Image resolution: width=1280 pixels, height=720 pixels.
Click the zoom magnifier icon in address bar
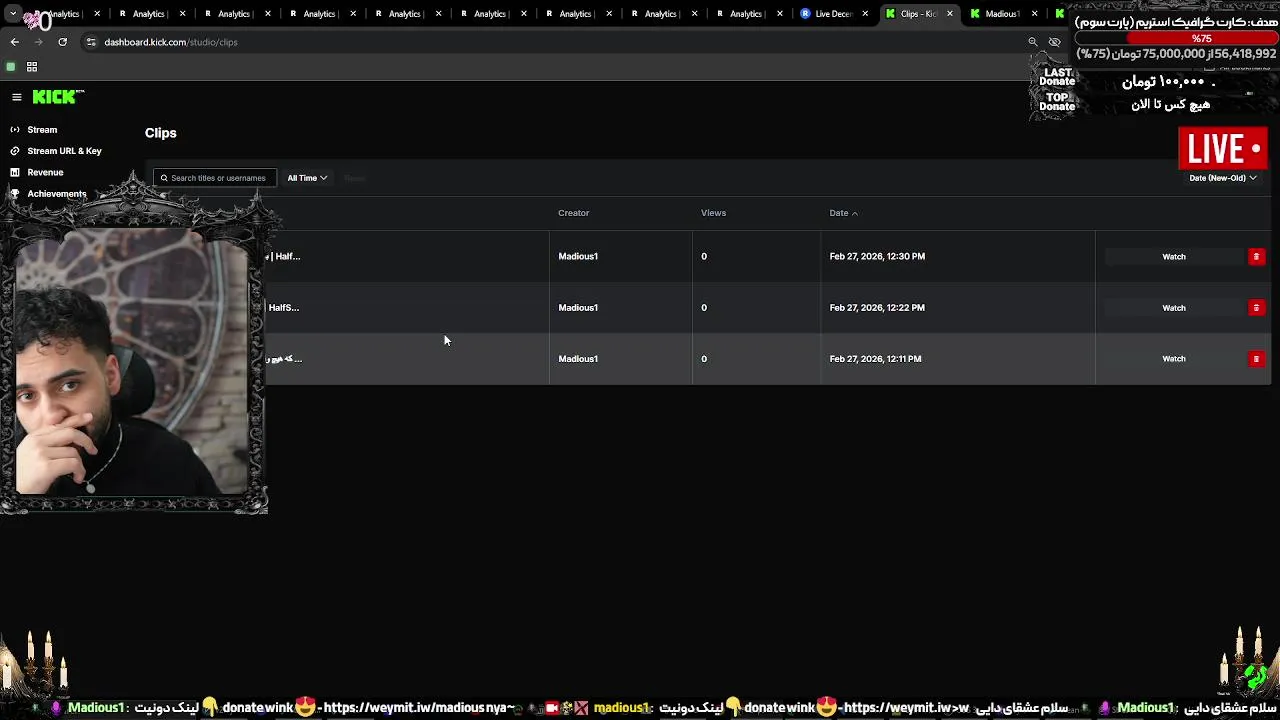(1033, 42)
